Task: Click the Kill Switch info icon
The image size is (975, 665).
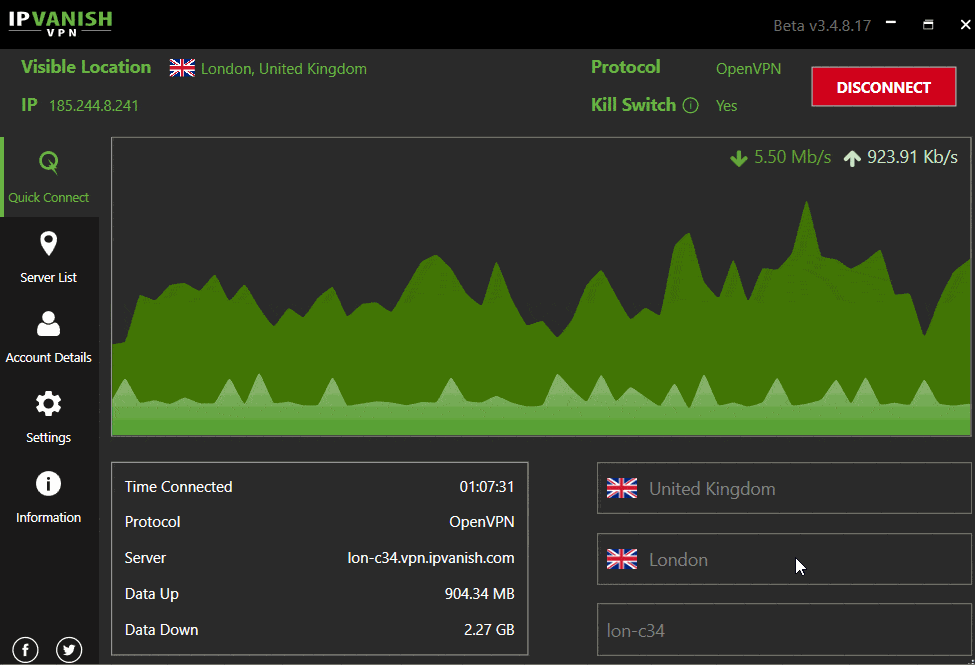Action: point(690,105)
